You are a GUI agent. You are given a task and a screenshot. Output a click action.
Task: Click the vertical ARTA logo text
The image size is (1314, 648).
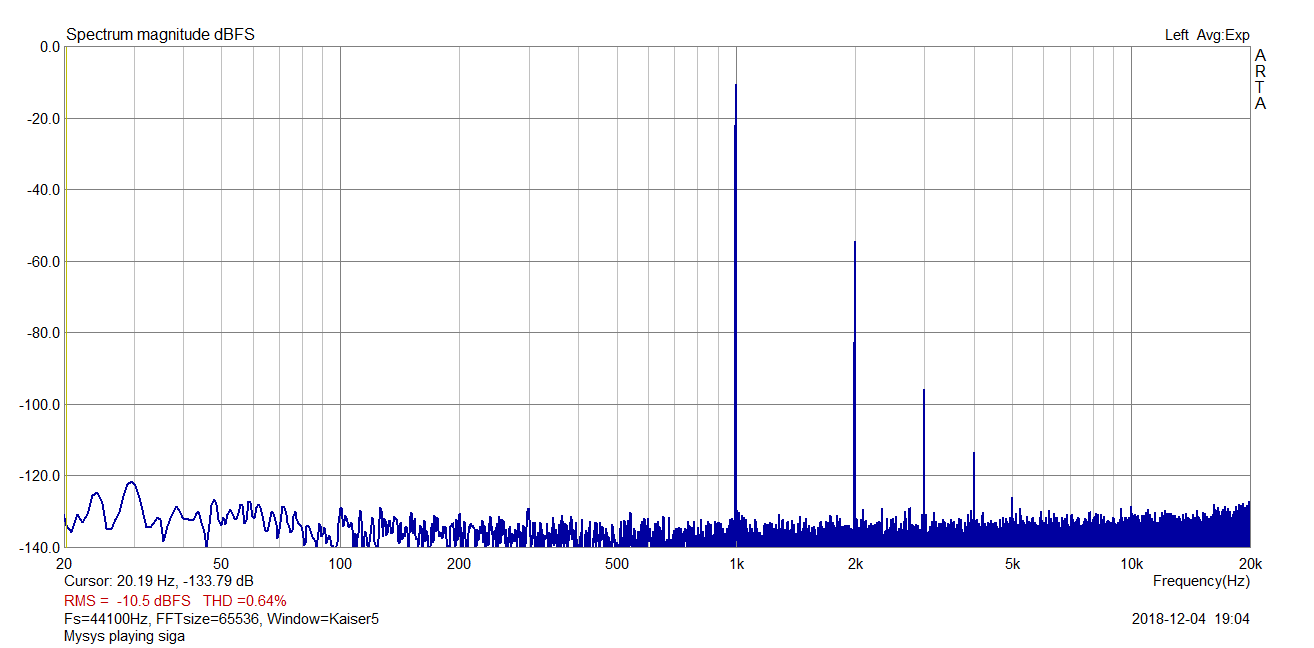pos(1260,79)
